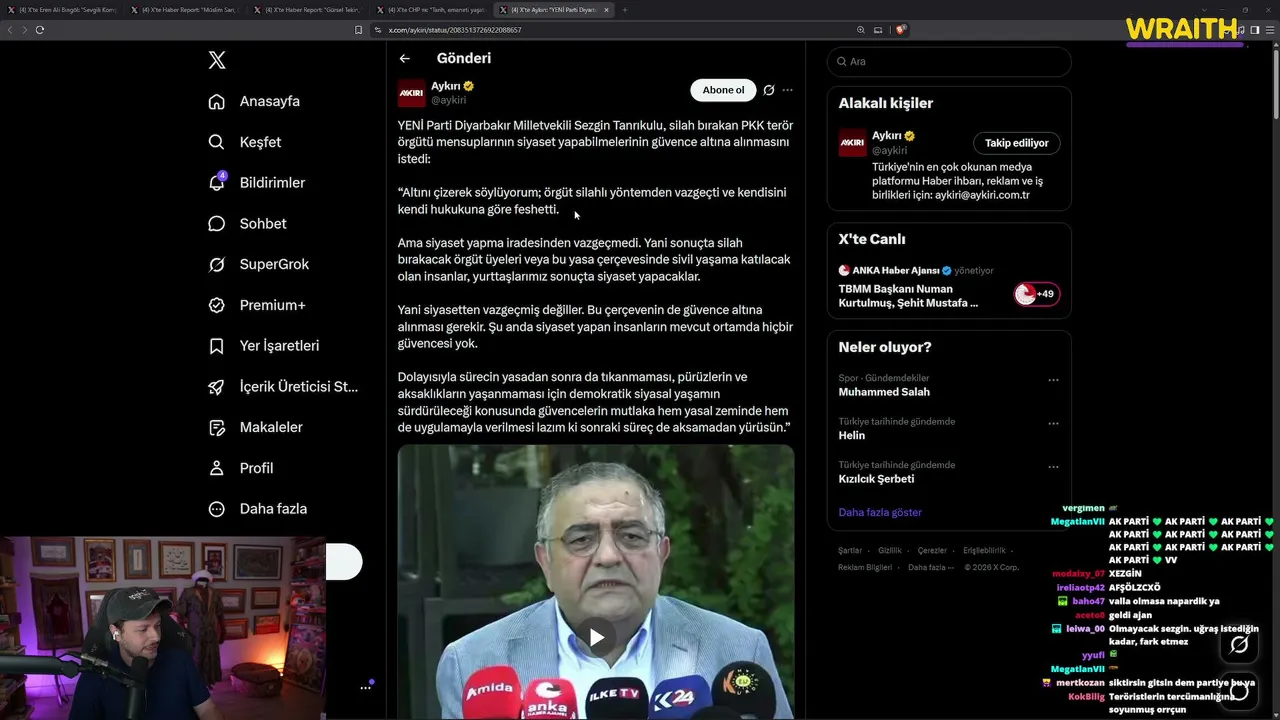The image size is (1280, 720).
Task: Open options for Muhammed Salah trend
Action: [x=1053, y=380]
